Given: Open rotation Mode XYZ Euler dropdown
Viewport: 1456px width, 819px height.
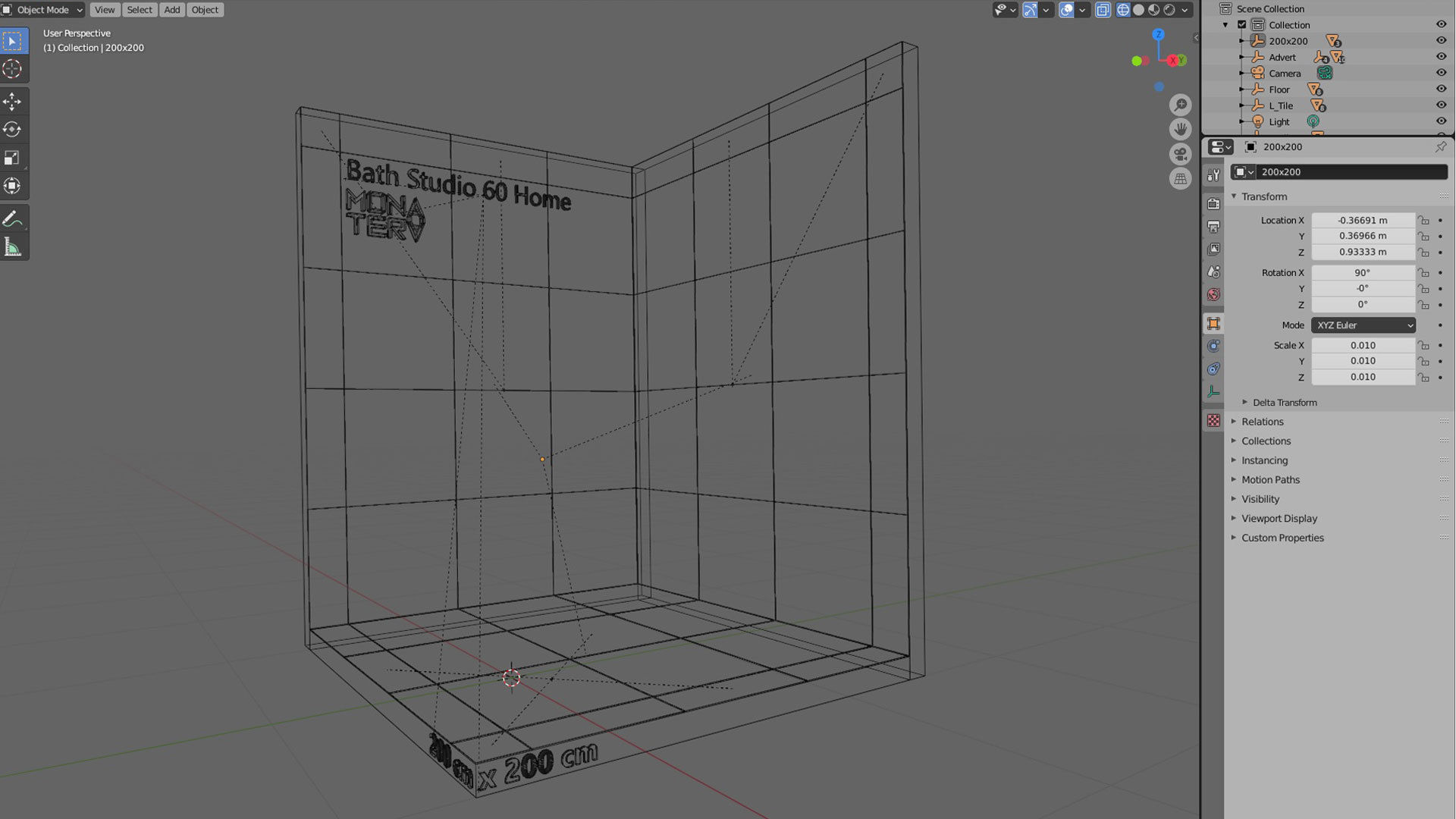Looking at the screenshot, I should (x=1363, y=325).
